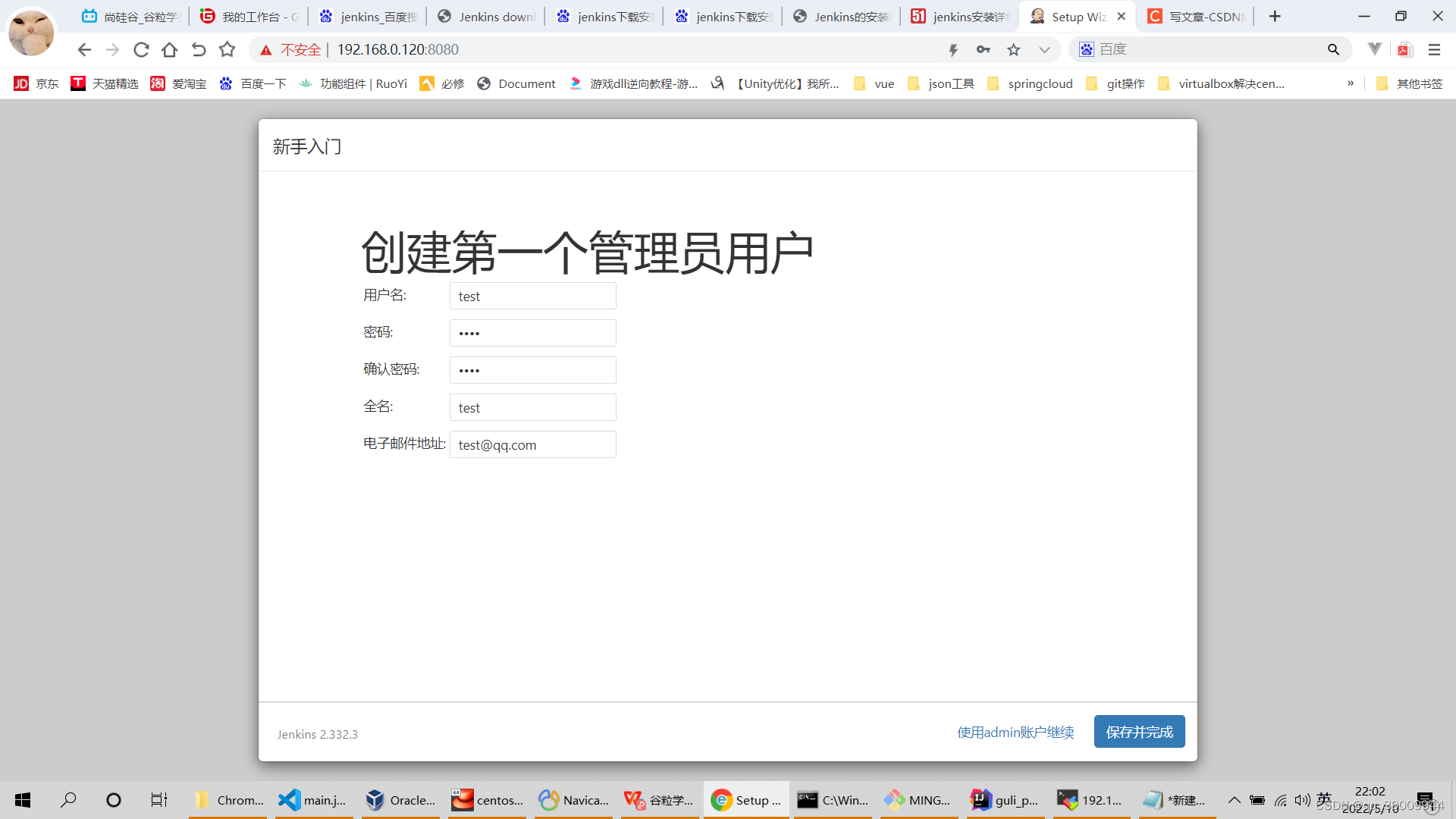
Task: Open the browser hamburger menu
Action: tap(1435, 49)
